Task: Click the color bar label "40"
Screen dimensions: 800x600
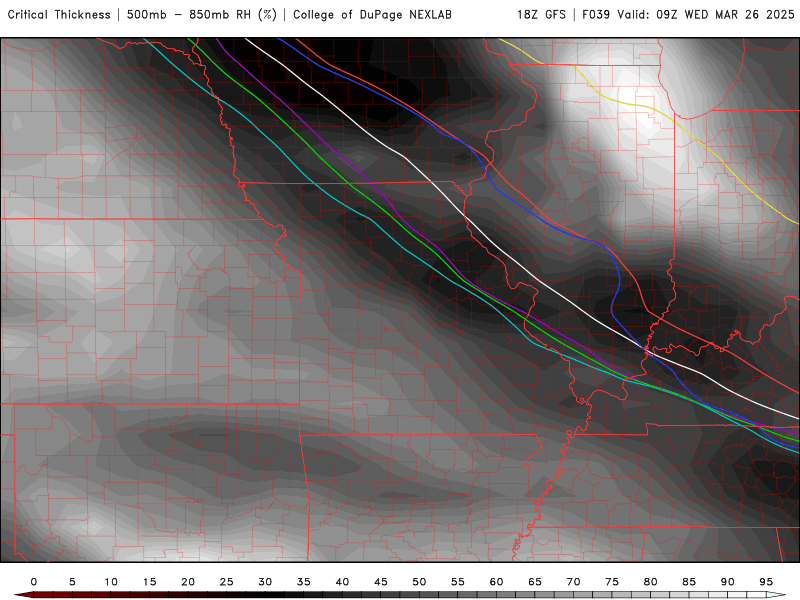Action: [x=342, y=582]
